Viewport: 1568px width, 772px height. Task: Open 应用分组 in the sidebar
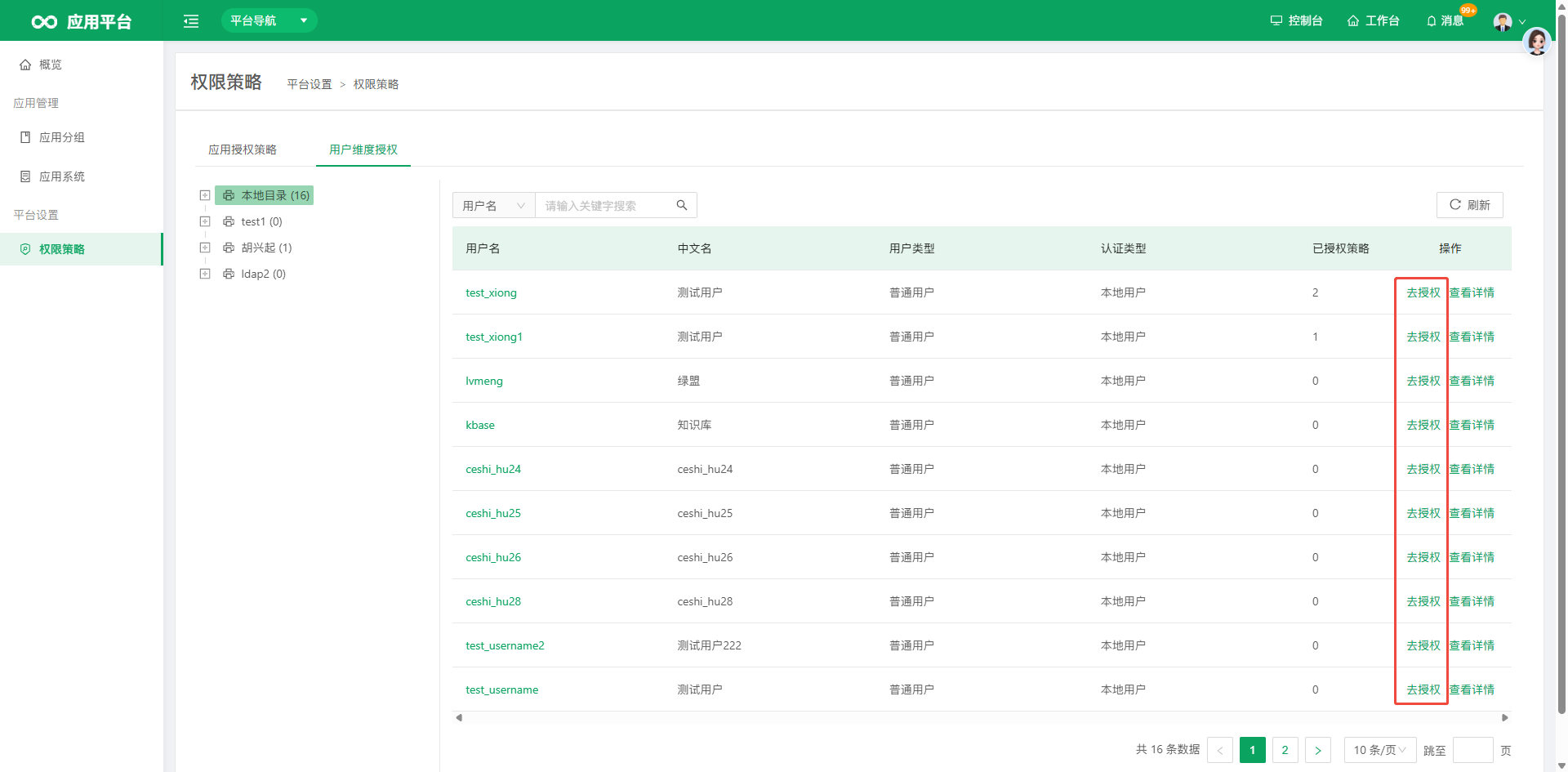[82, 137]
